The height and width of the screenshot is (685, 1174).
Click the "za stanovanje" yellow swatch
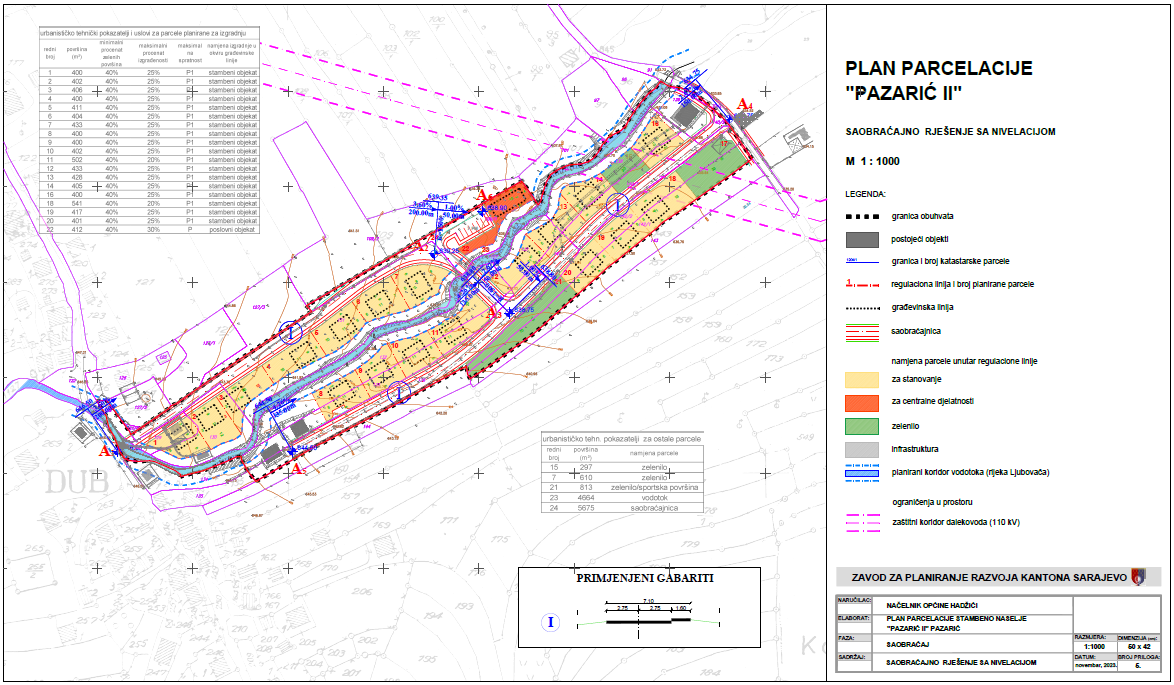[861, 379]
